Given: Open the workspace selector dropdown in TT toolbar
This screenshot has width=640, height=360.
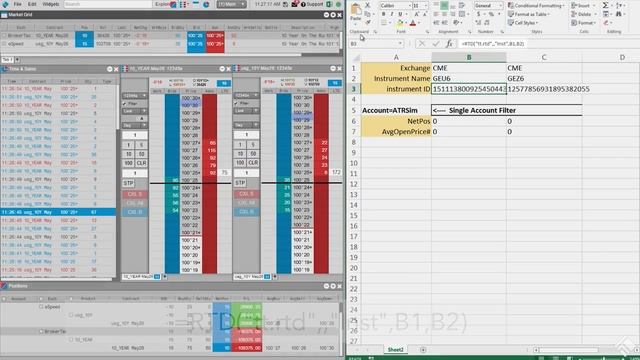Looking at the screenshot, I should coord(231,4).
